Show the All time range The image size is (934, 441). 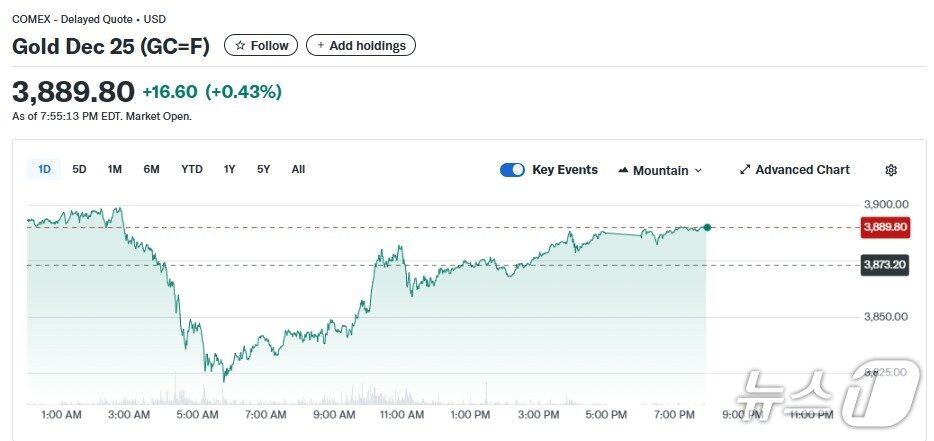298,169
